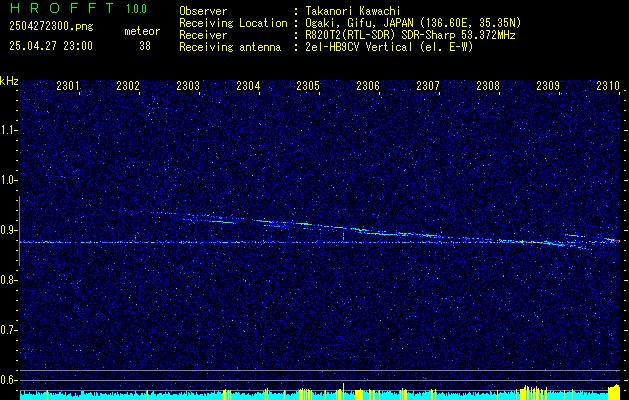Click the timestamp 25.04.27 23:00
Screen dimensions: 629x400
pos(51,46)
